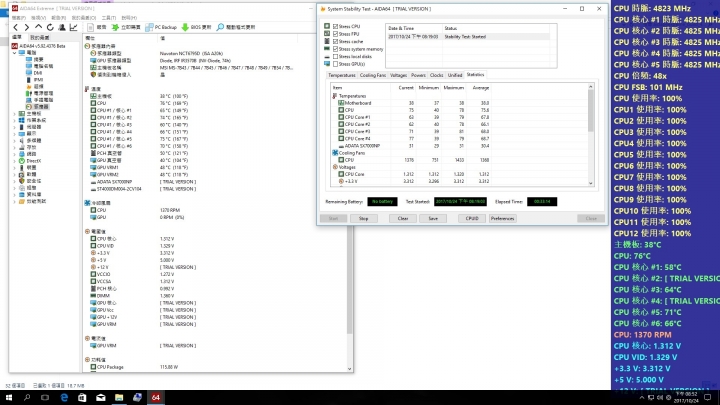Expand the Multimedia (多媒體) tree node

[x=14, y=141]
